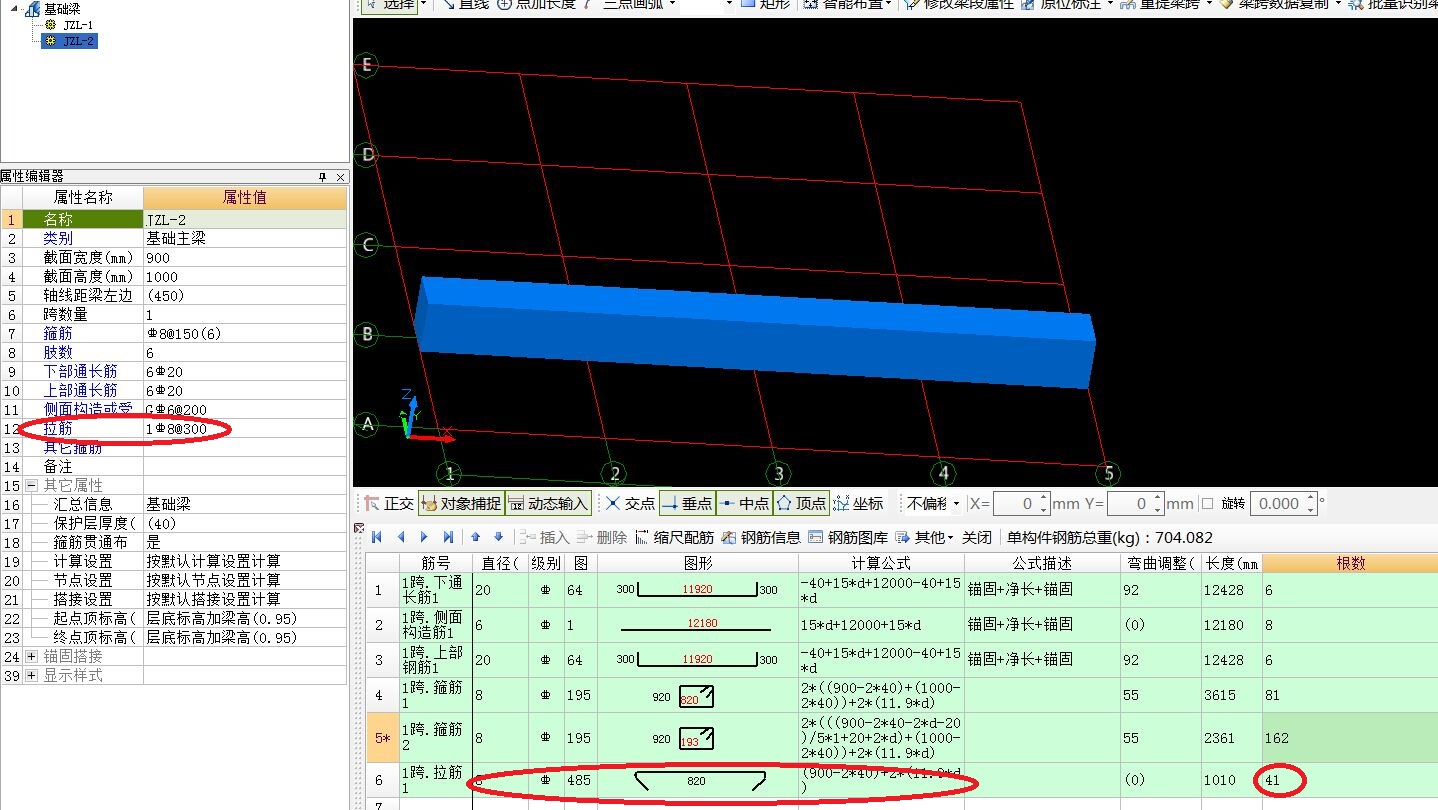Open 钢筋图库 rebar shape library
This screenshot has width=1438, height=810.
pos(848,537)
